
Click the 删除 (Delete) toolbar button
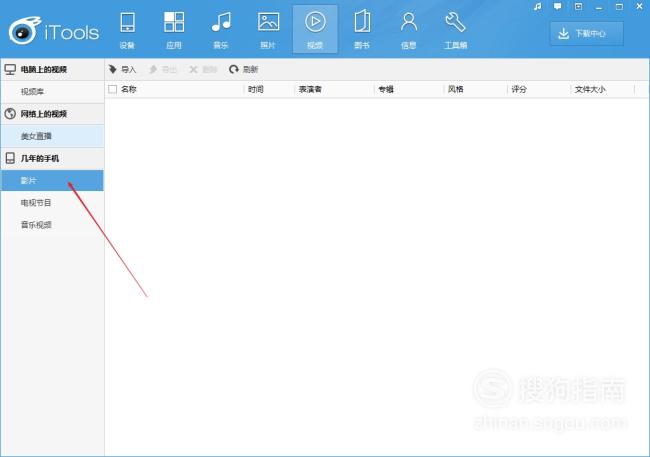[203, 69]
